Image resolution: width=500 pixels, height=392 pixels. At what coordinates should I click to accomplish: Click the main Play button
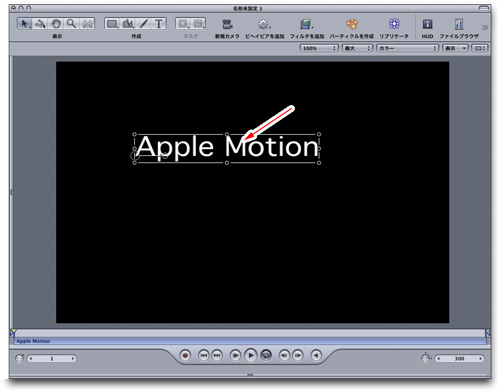251,355
